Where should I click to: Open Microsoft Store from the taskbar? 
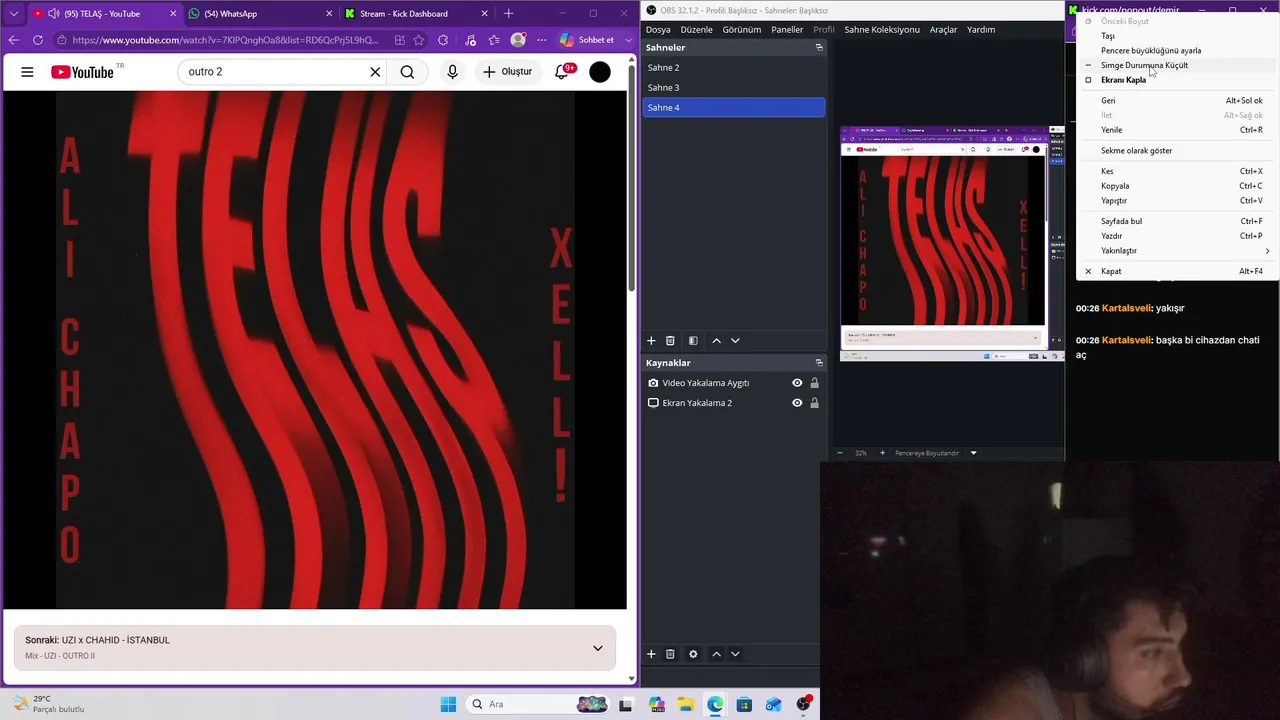coord(744,704)
